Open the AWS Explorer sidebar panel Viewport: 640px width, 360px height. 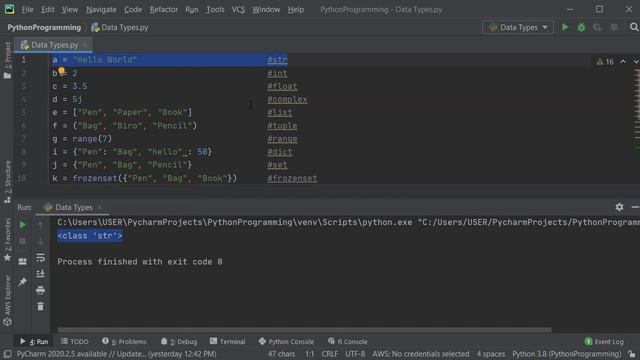pyautogui.click(x=7, y=300)
